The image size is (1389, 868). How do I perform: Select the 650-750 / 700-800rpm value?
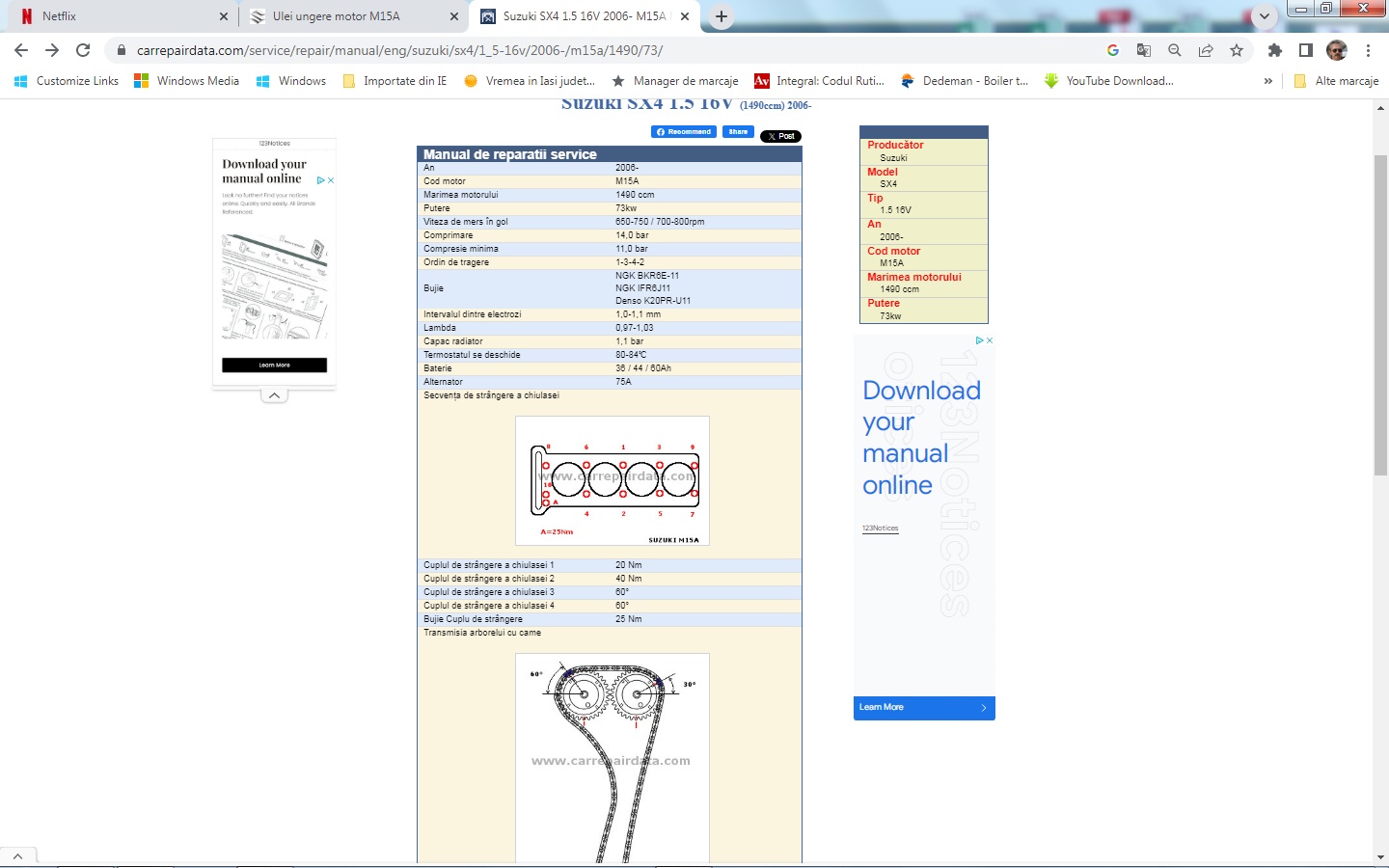pos(660,222)
